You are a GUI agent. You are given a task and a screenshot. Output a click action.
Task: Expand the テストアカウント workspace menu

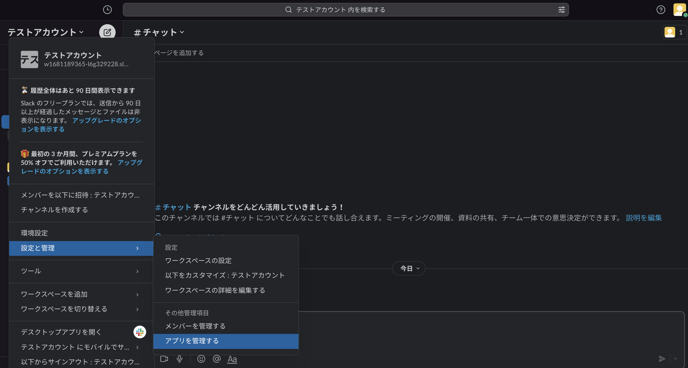point(45,32)
